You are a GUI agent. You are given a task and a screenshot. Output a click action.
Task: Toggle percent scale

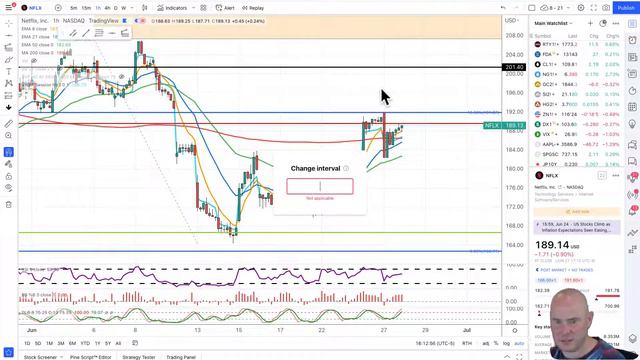pyautogui.click(x=496, y=343)
